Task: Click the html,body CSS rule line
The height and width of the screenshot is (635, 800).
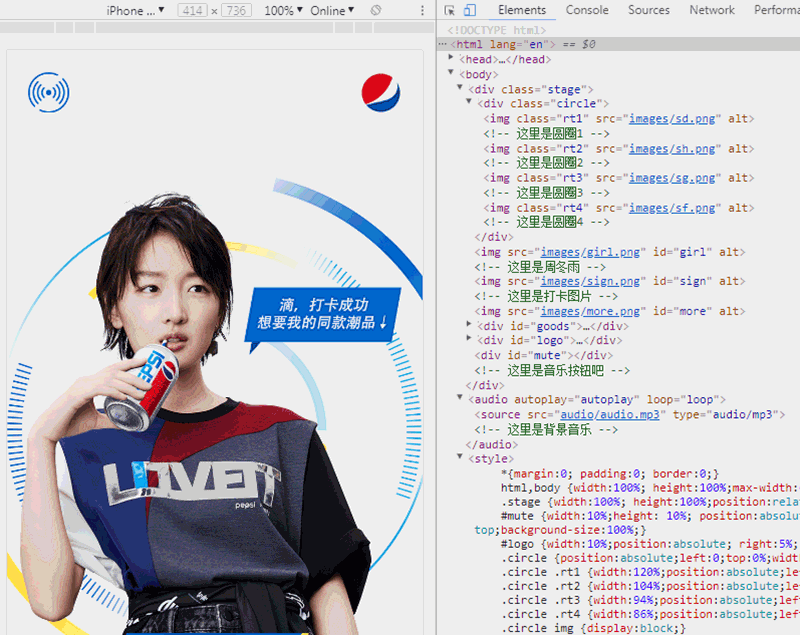Action: click(651, 488)
